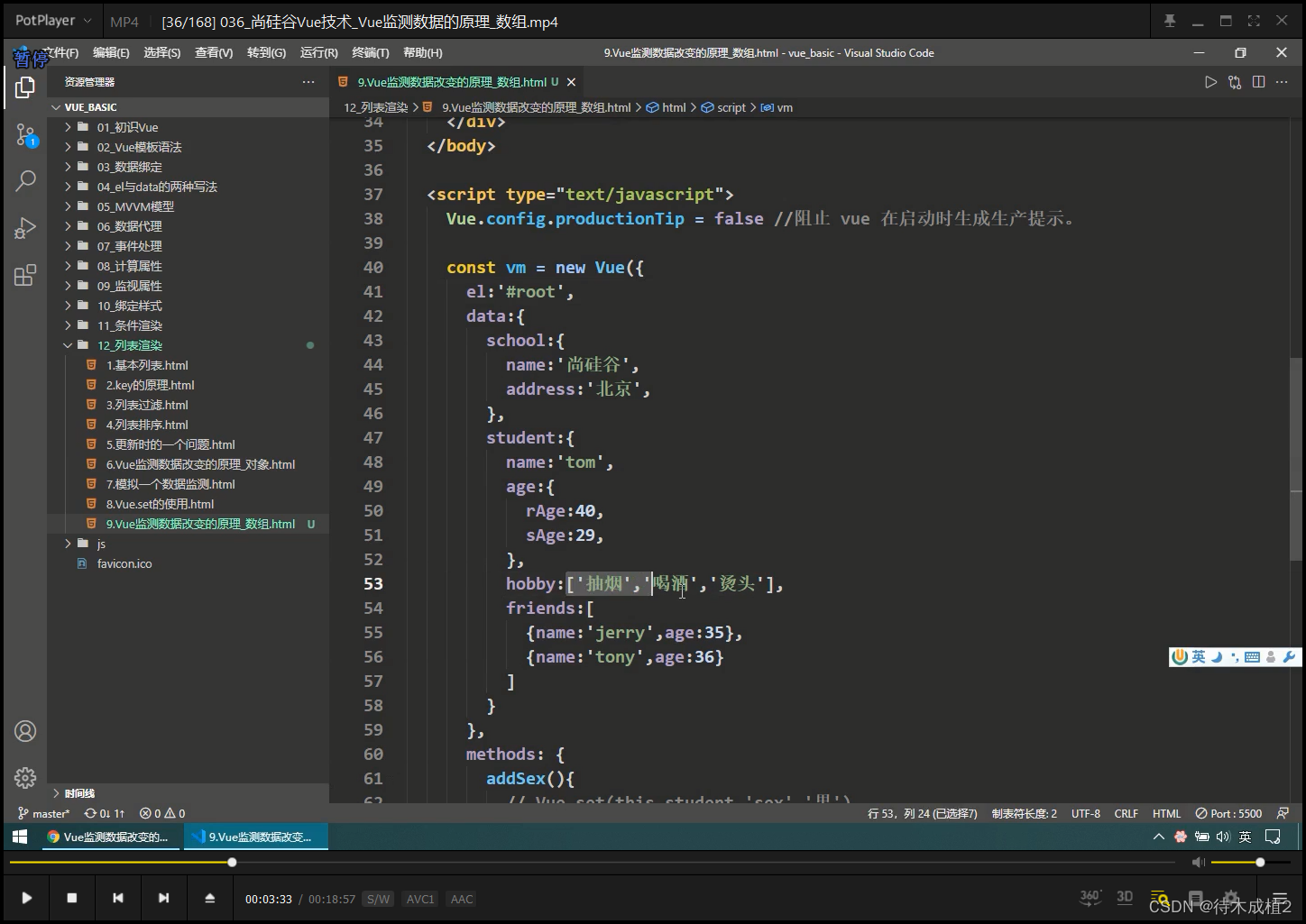Image resolution: width=1306 pixels, height=924 pixels.
Task: Expand the 05_MVVM模型 folder
Action: point(189,206)
